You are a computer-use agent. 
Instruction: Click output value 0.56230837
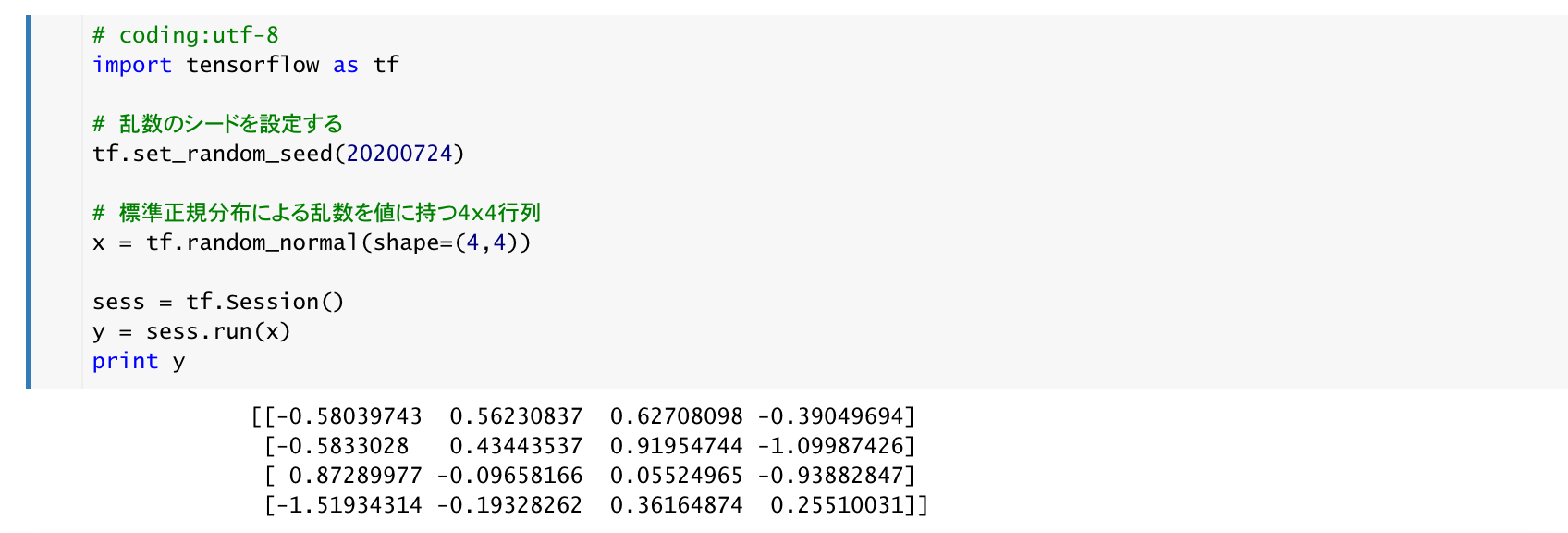coord(516,416)
